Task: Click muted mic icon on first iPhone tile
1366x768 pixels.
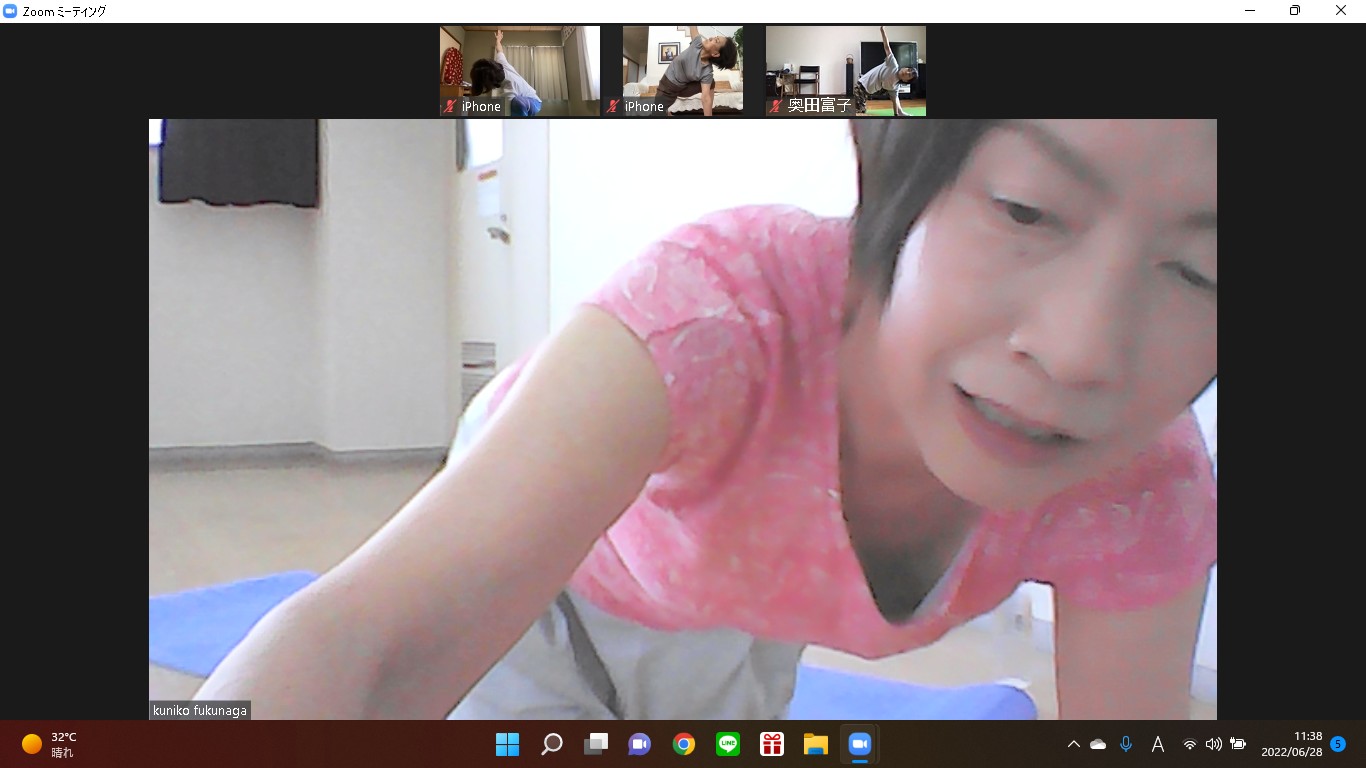Action: tap(450, 106)
